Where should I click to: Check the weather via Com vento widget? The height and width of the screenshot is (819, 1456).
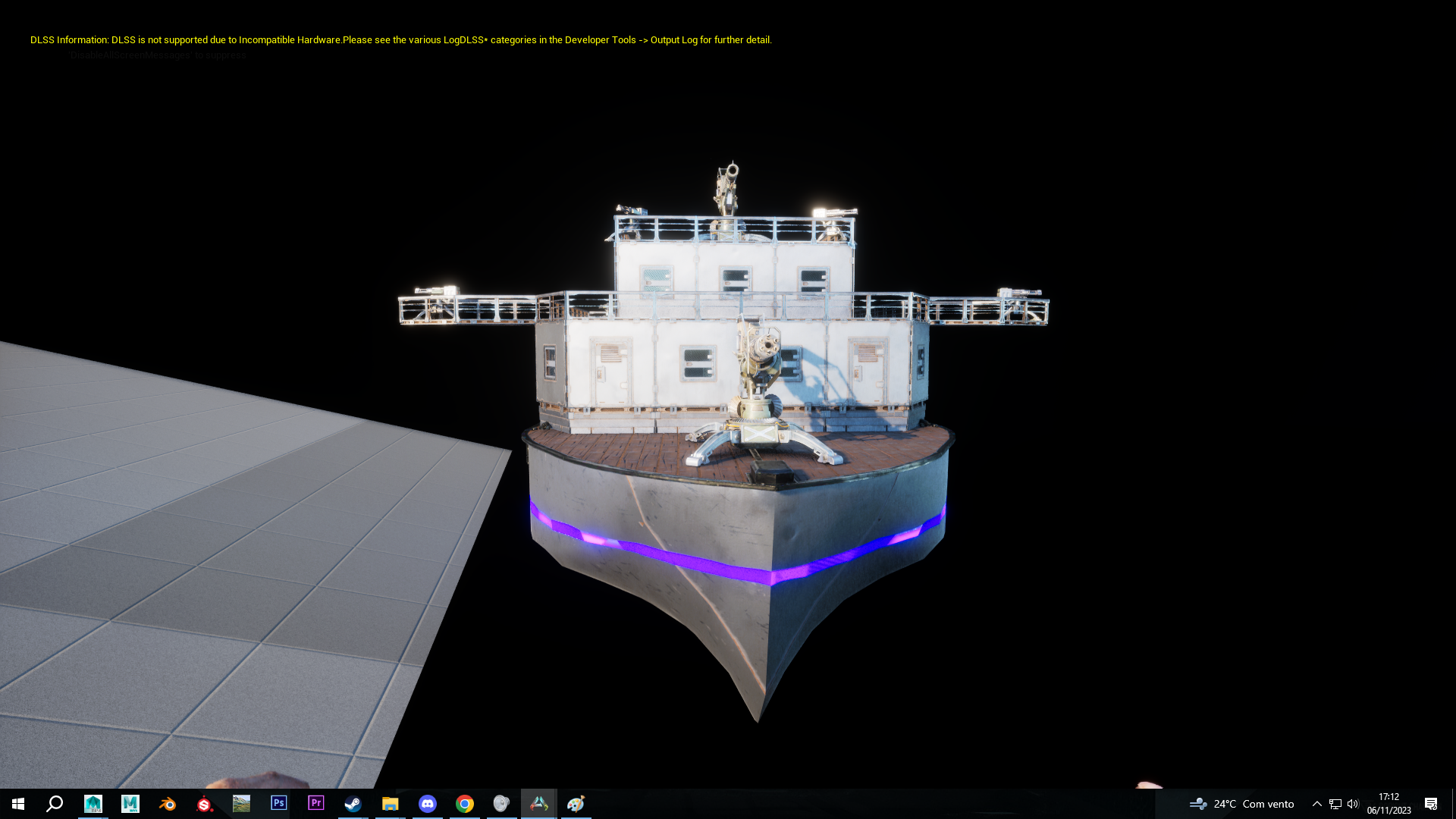click(x=1244, y=804)
